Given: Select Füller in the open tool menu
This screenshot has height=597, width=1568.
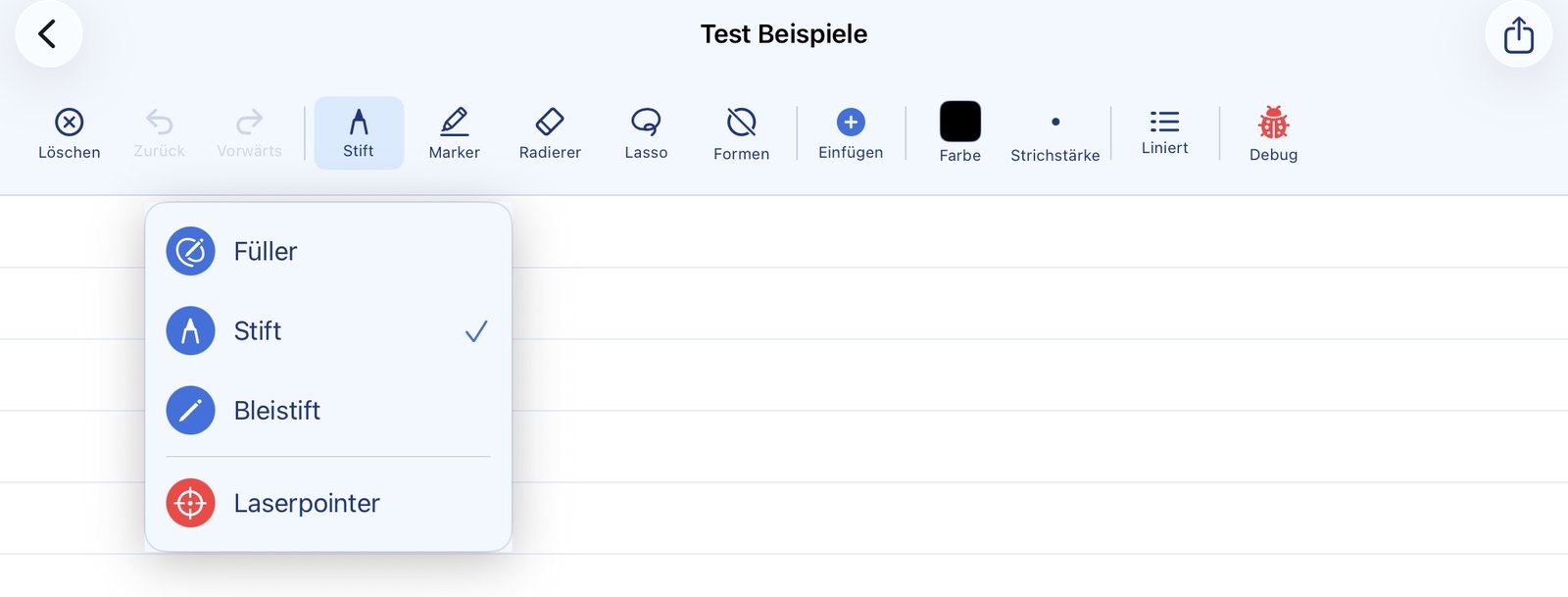Looking at the screenshot, I should [265, 251].
